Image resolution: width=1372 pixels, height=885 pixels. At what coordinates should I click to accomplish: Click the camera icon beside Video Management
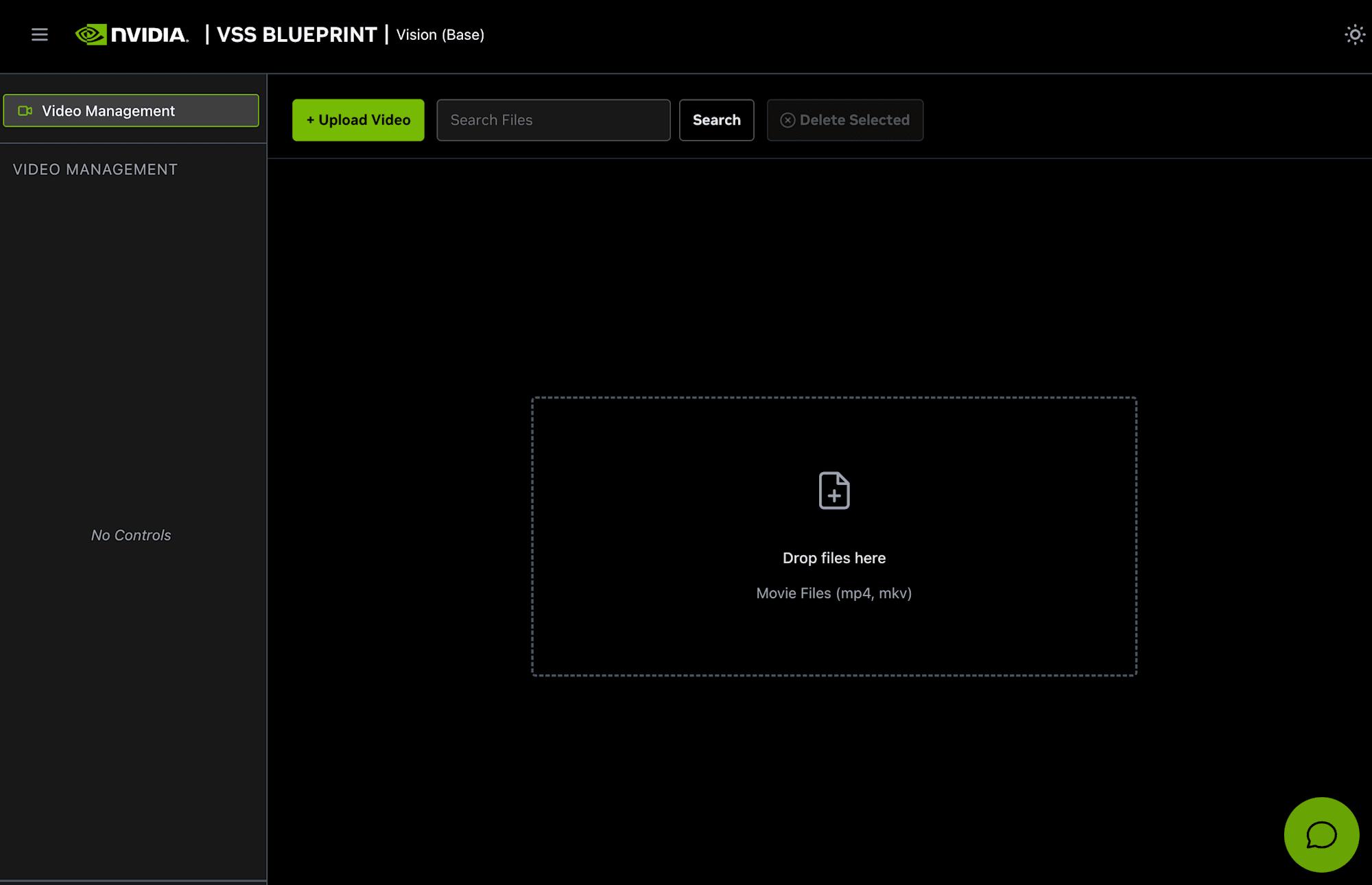[x=25, y=110]
